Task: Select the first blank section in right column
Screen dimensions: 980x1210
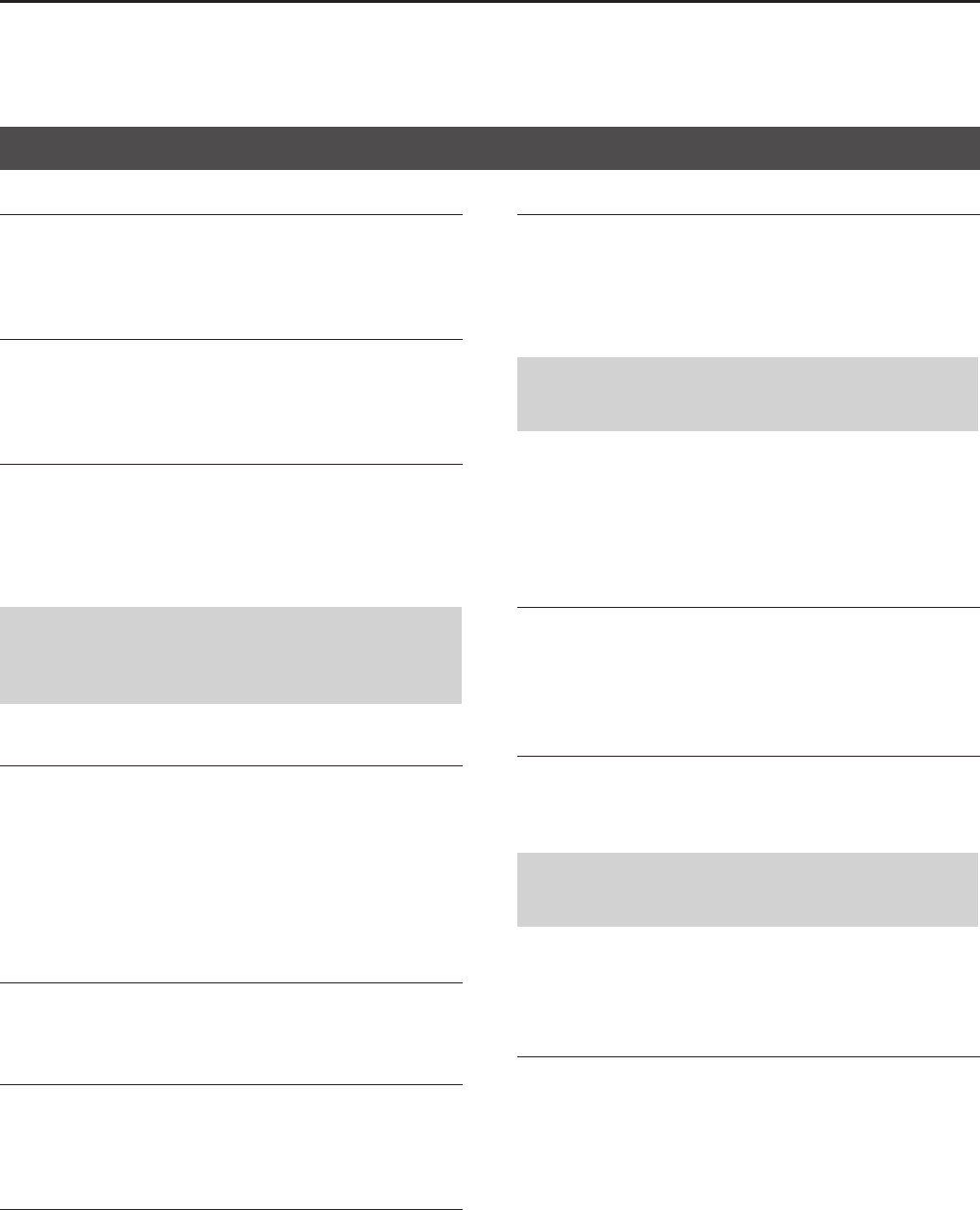Action: (x=747, y=285)
